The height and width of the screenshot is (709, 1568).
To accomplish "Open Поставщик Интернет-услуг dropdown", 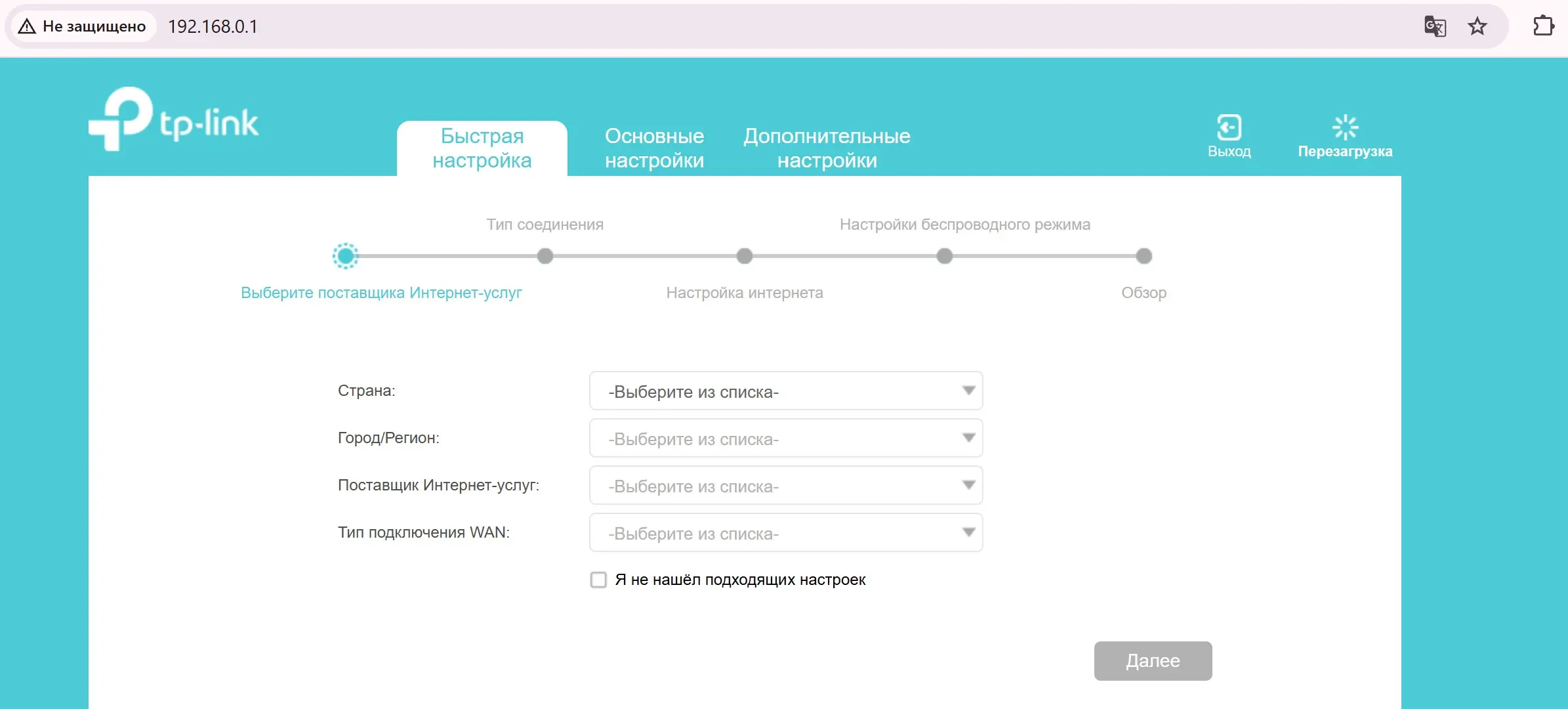I will [x=785, y=486].
